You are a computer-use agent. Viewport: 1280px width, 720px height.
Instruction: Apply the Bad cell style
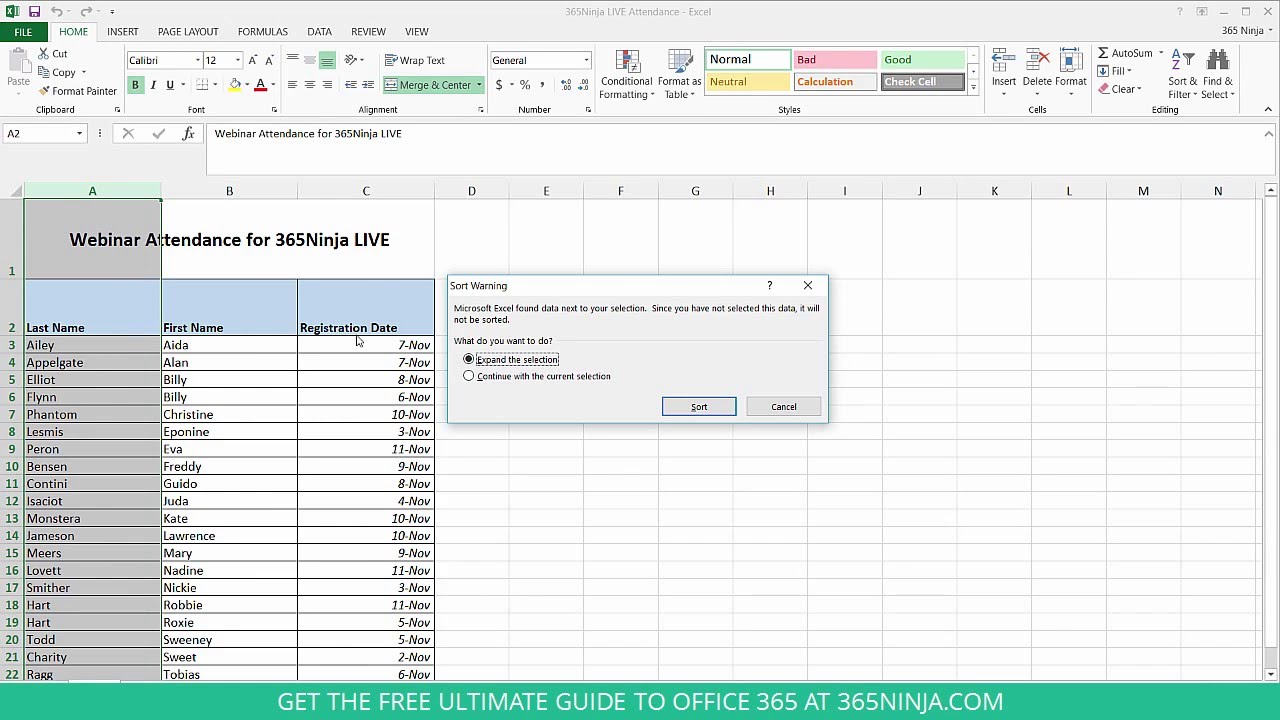pos(834,60)
